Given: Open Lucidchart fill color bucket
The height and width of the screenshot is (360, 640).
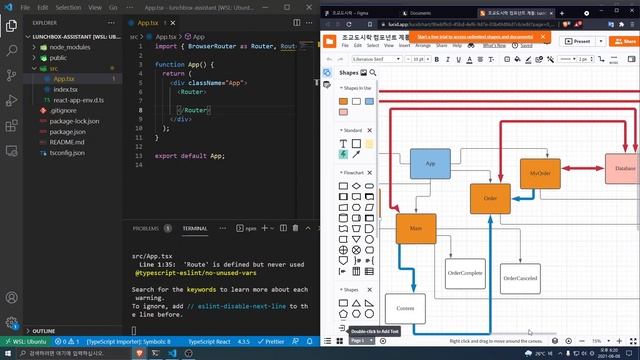Looking at the screenshot, I should click(x=517, y=60).
